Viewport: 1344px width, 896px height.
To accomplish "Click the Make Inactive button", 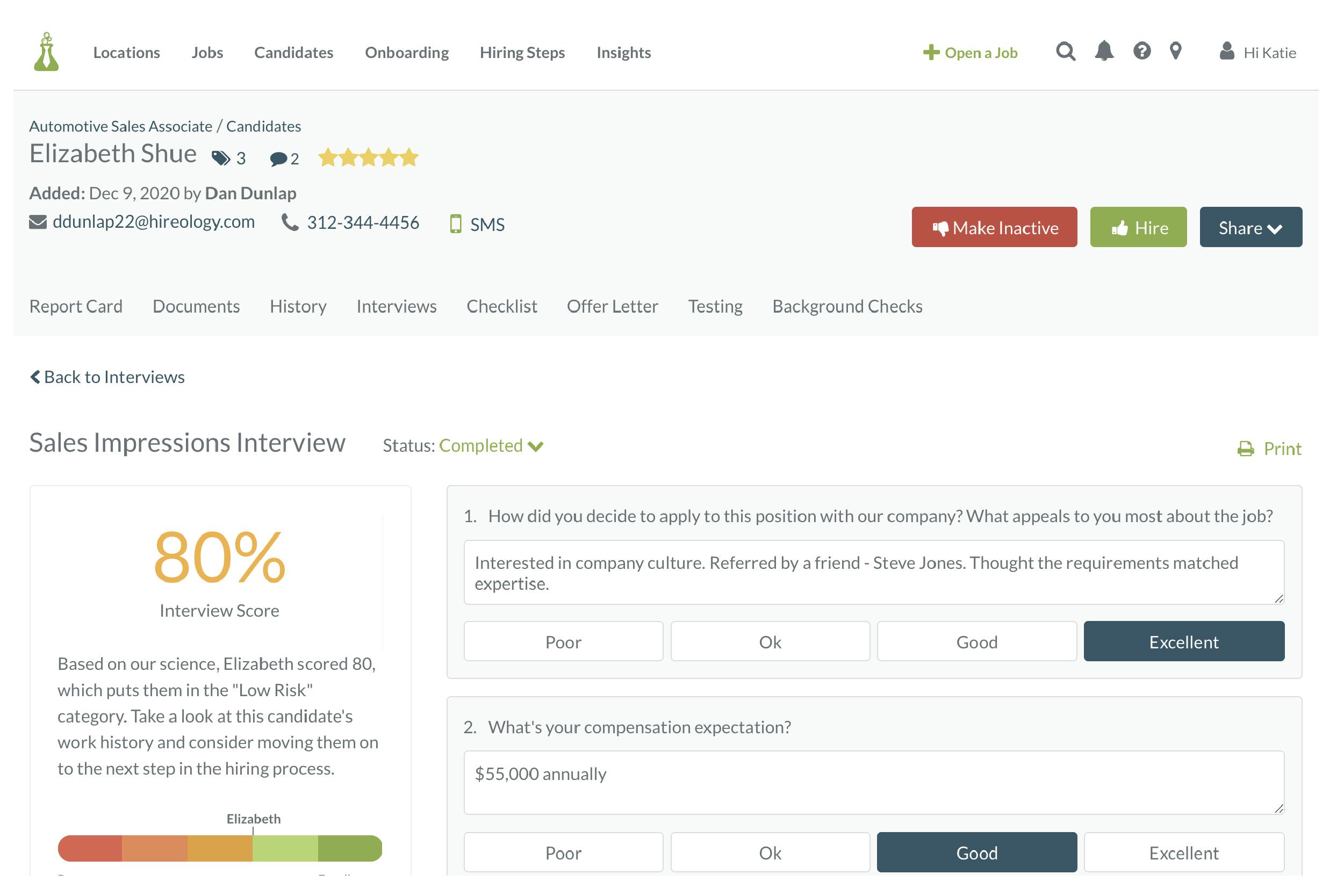I will point(994,227).
